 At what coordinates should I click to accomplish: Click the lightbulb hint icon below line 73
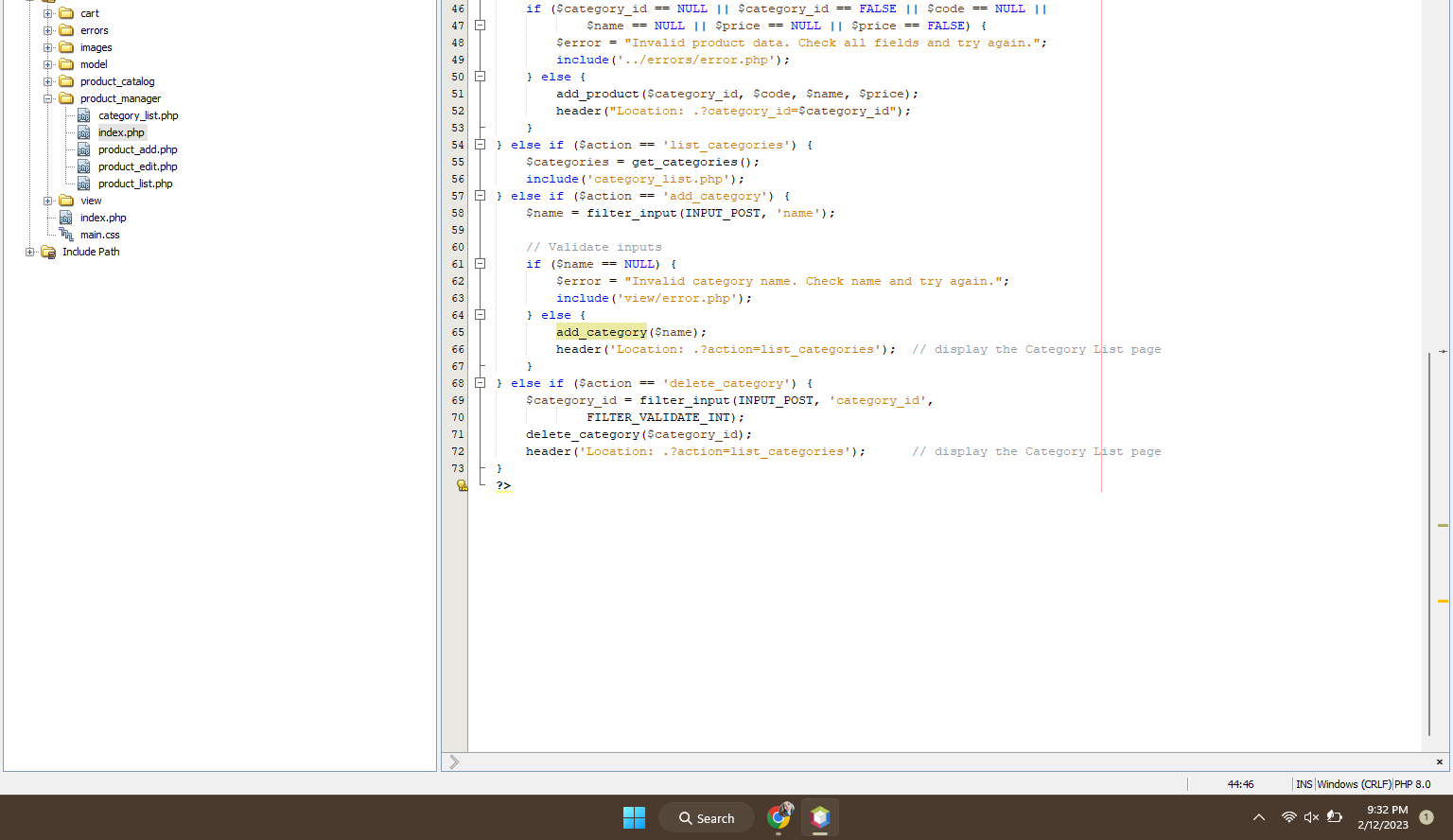[x=462, y=485]
